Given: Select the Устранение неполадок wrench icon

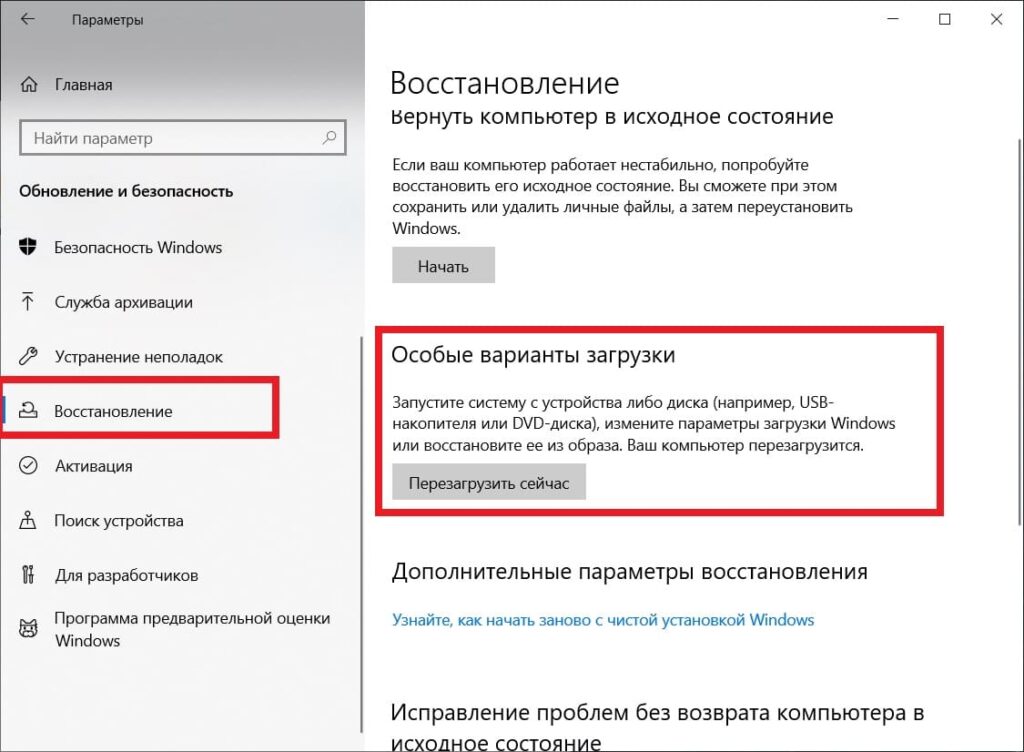Looking at the screenshot, I should [28, 356].
